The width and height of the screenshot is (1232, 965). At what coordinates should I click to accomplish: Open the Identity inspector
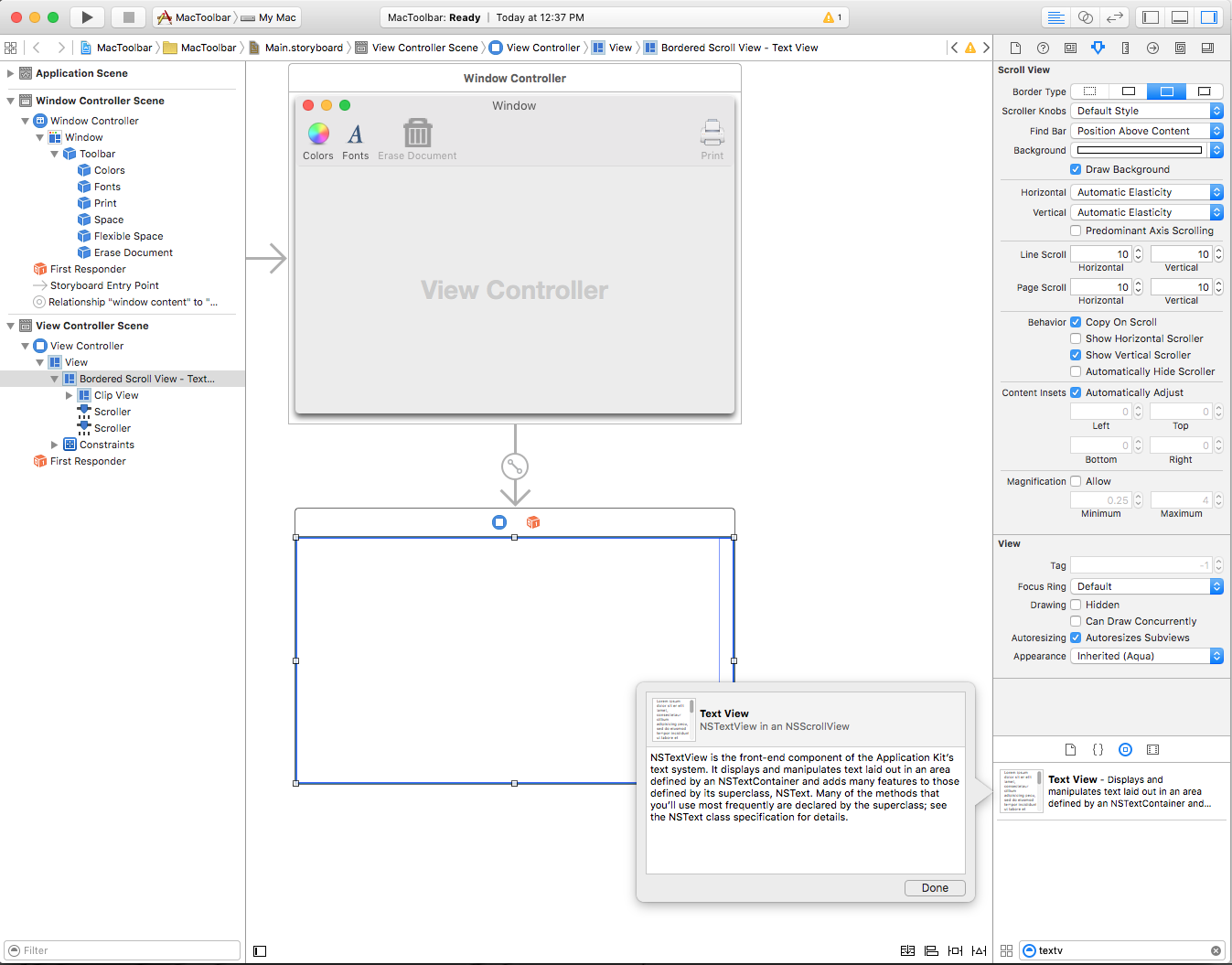coord(1070,48)
